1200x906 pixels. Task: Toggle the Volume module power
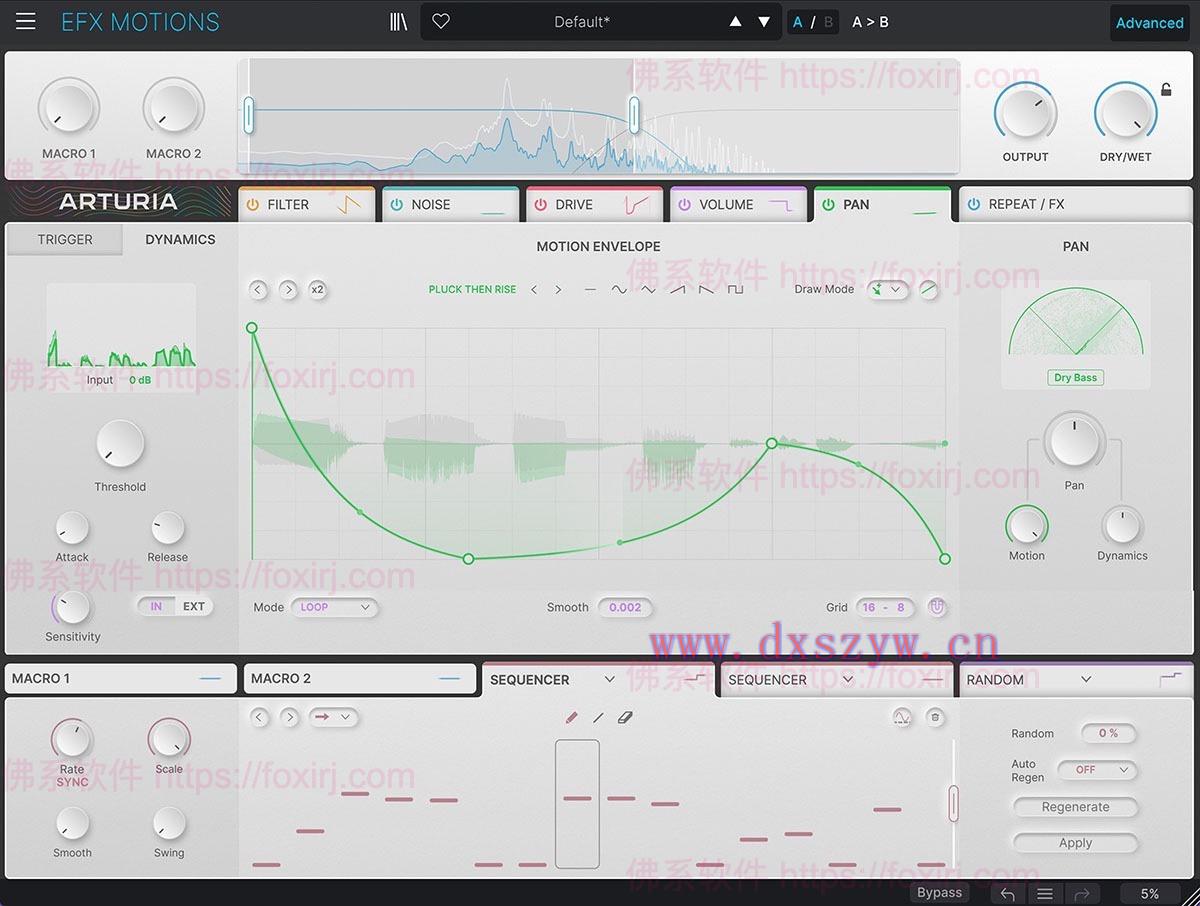[x=685, y=205]
